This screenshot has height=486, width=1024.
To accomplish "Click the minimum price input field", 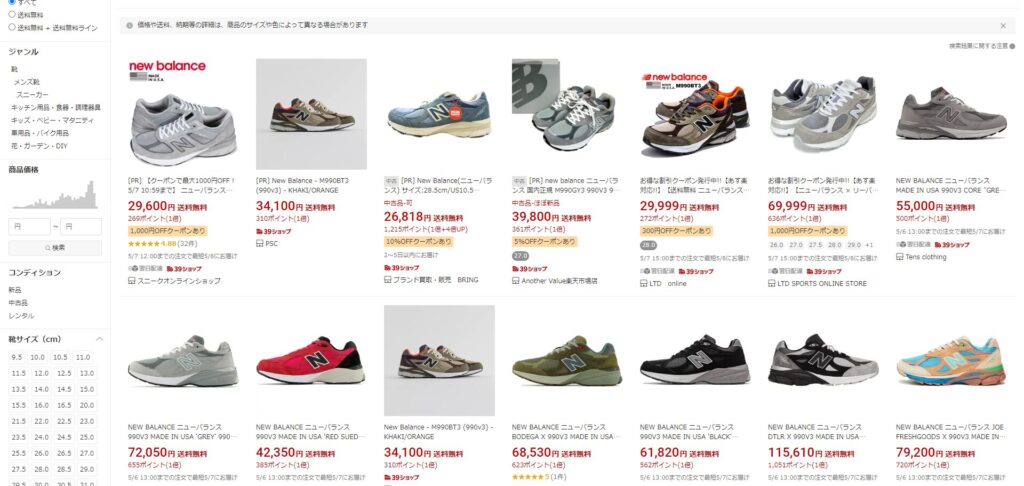I will tap(29, 227).
